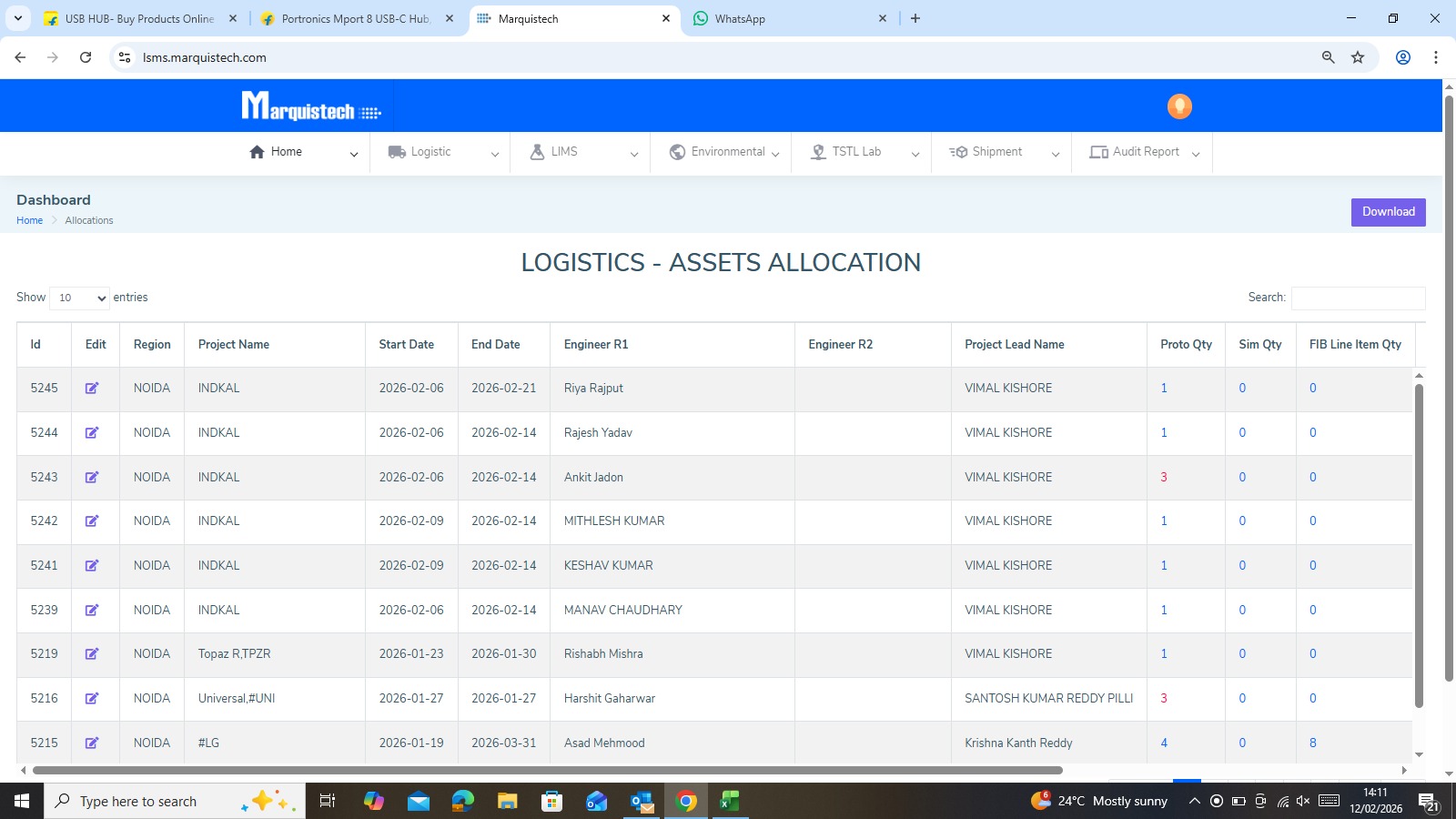The height and width of the screenshot is (819, 1456).
Task: Click the browser zoom magnifier icon
Action: tap(1329, 57)
